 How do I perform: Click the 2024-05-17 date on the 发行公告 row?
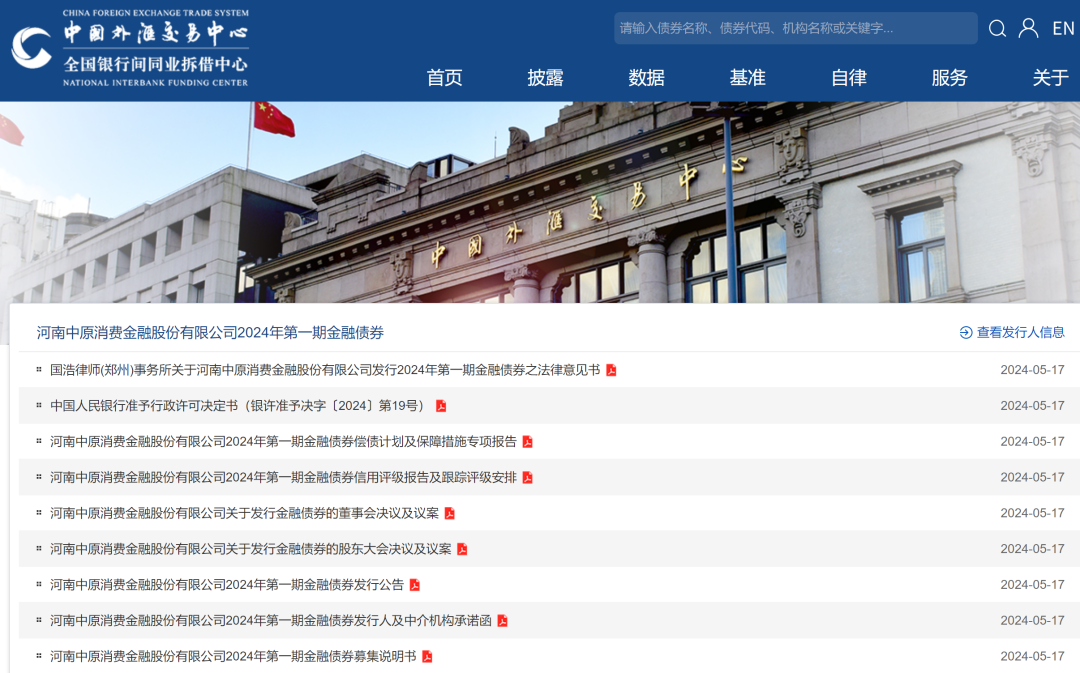tap(1032, 585)
